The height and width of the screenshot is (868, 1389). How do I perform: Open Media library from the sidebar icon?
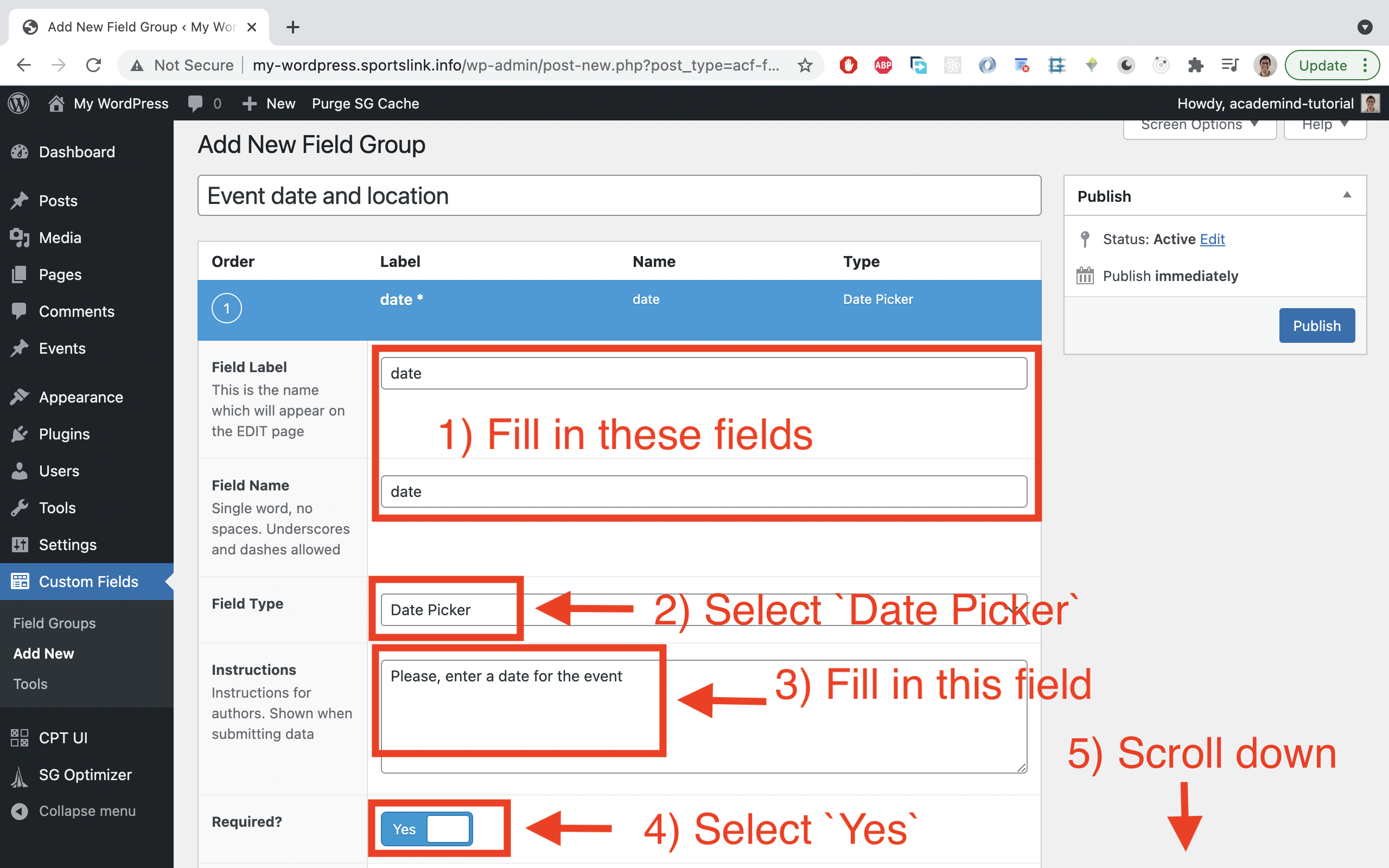pyautogui.click(x=20, y=237)
